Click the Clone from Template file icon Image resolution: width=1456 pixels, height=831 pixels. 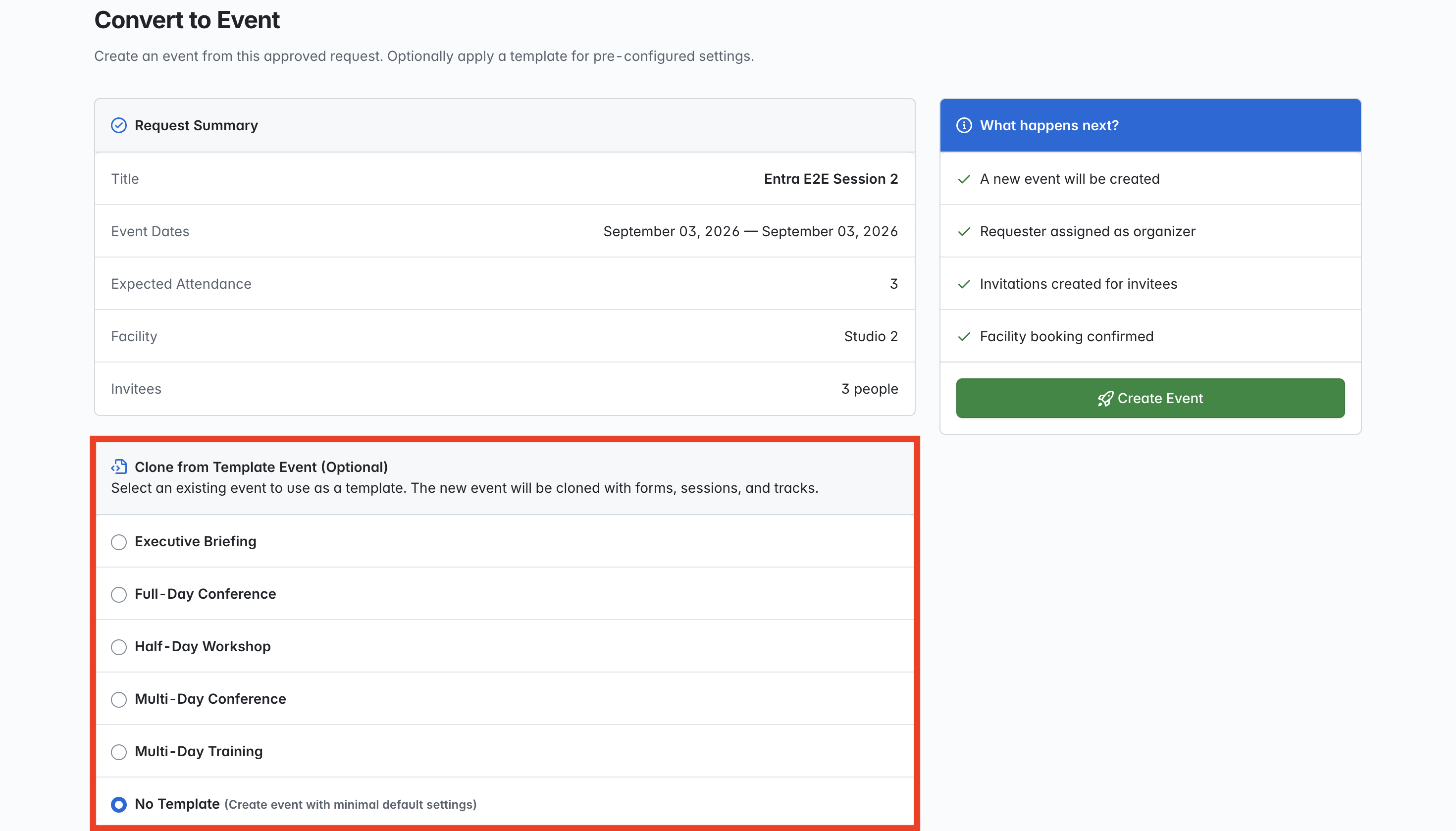point(119,467)
